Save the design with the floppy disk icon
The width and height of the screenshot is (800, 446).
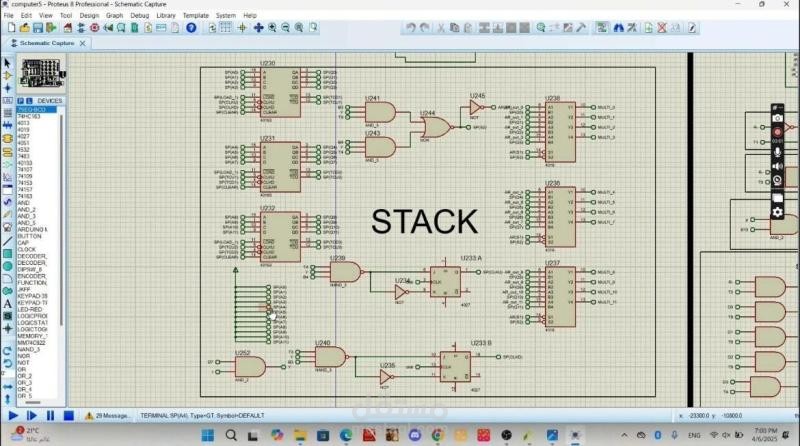(38, 28)
